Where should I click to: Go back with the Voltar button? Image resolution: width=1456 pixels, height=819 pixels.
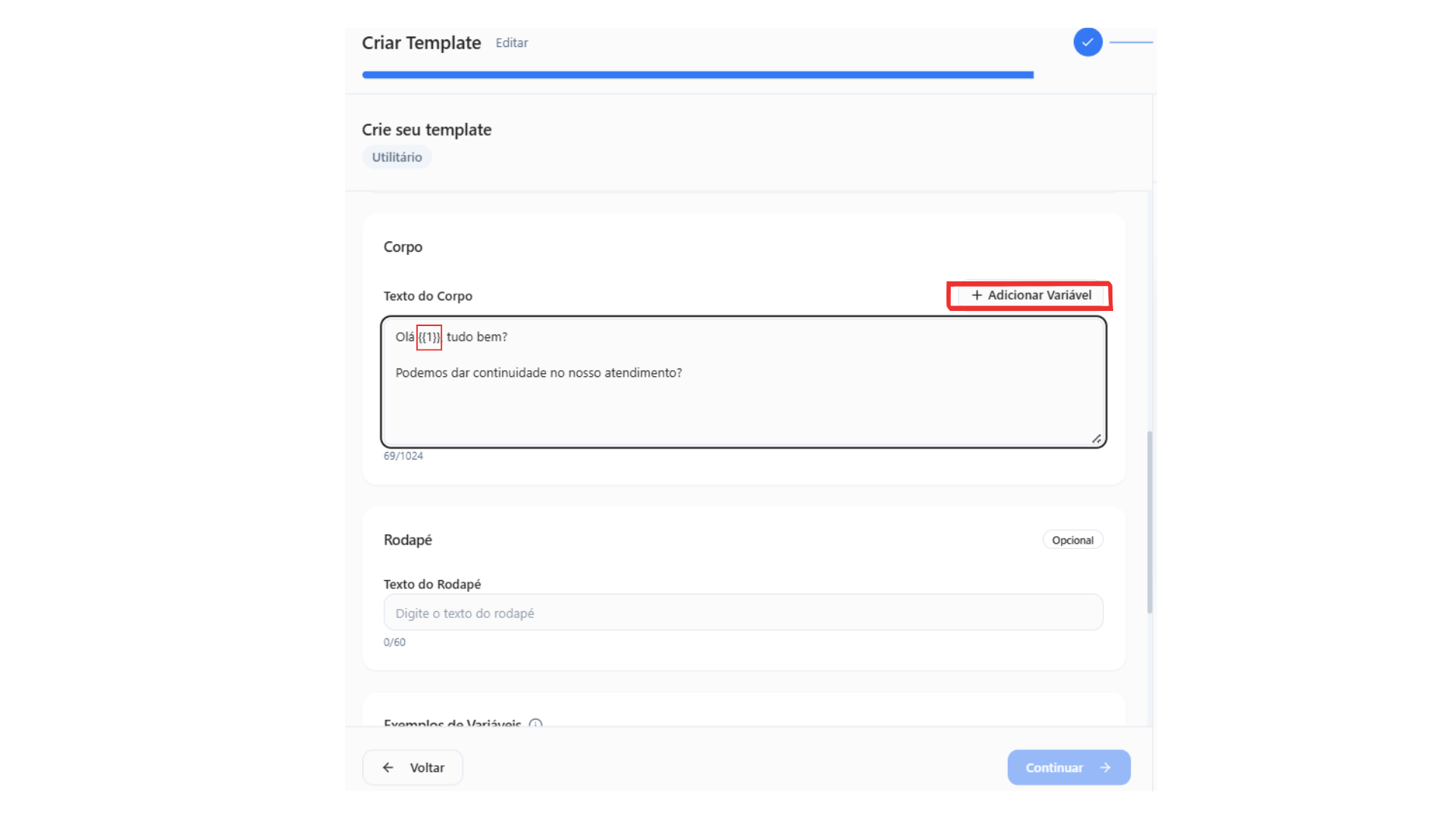tap(413, 767)
